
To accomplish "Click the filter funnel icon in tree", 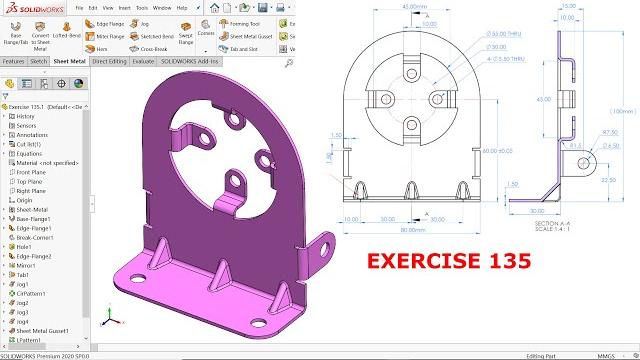I will [x=5, y=96].
